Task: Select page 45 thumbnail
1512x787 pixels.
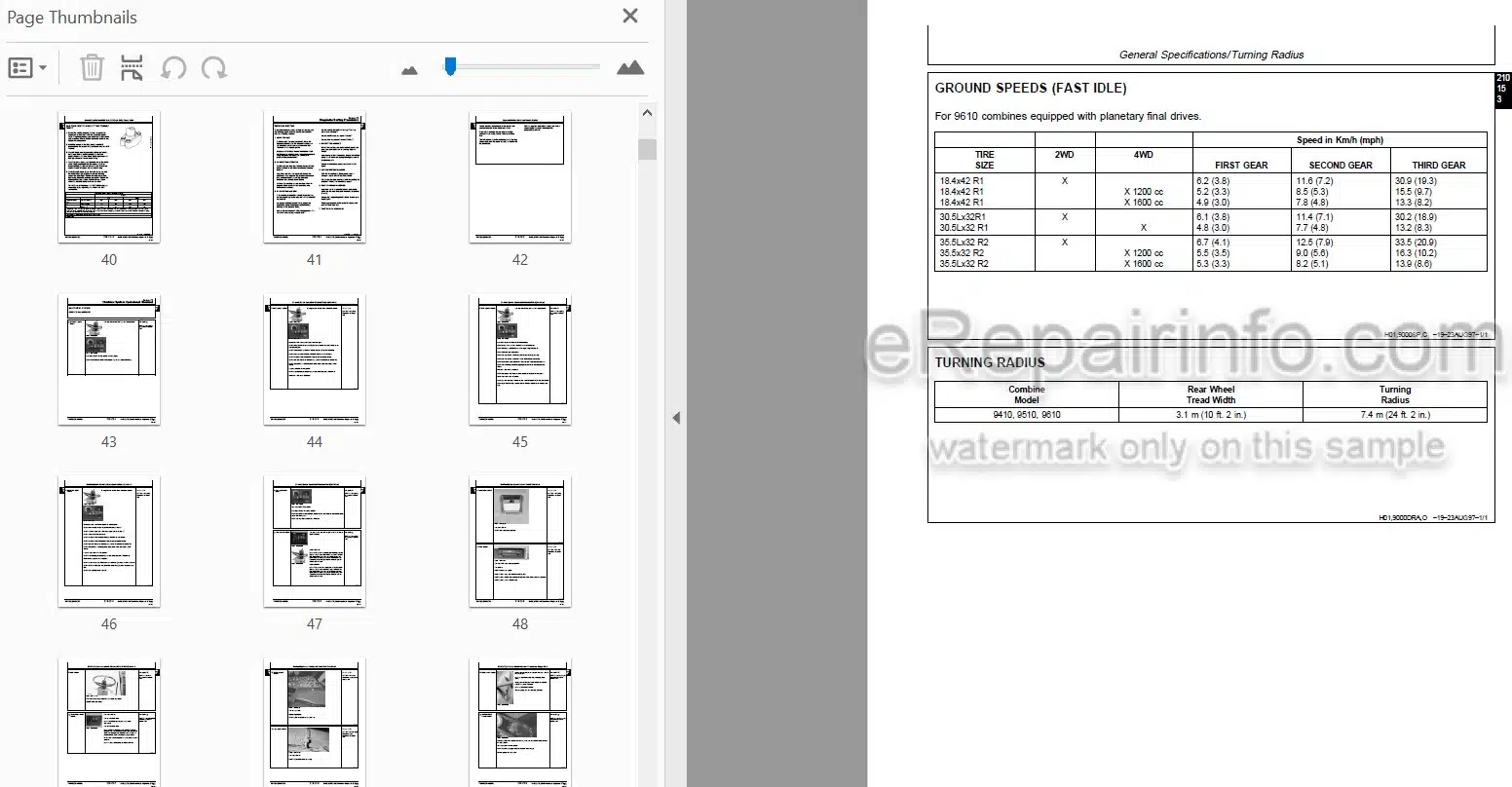Action: [520, 360]
